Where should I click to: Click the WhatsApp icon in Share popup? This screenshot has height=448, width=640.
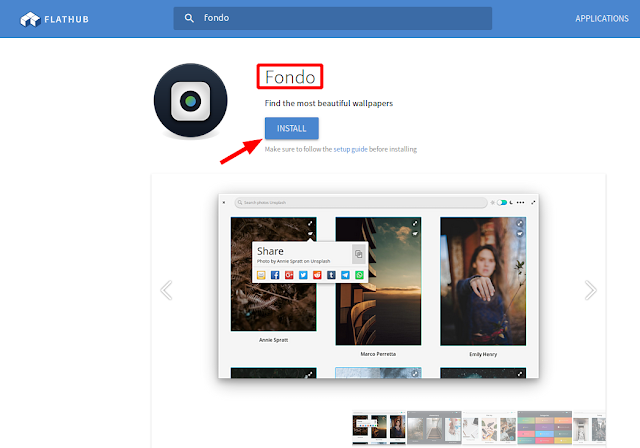(359, 275)
